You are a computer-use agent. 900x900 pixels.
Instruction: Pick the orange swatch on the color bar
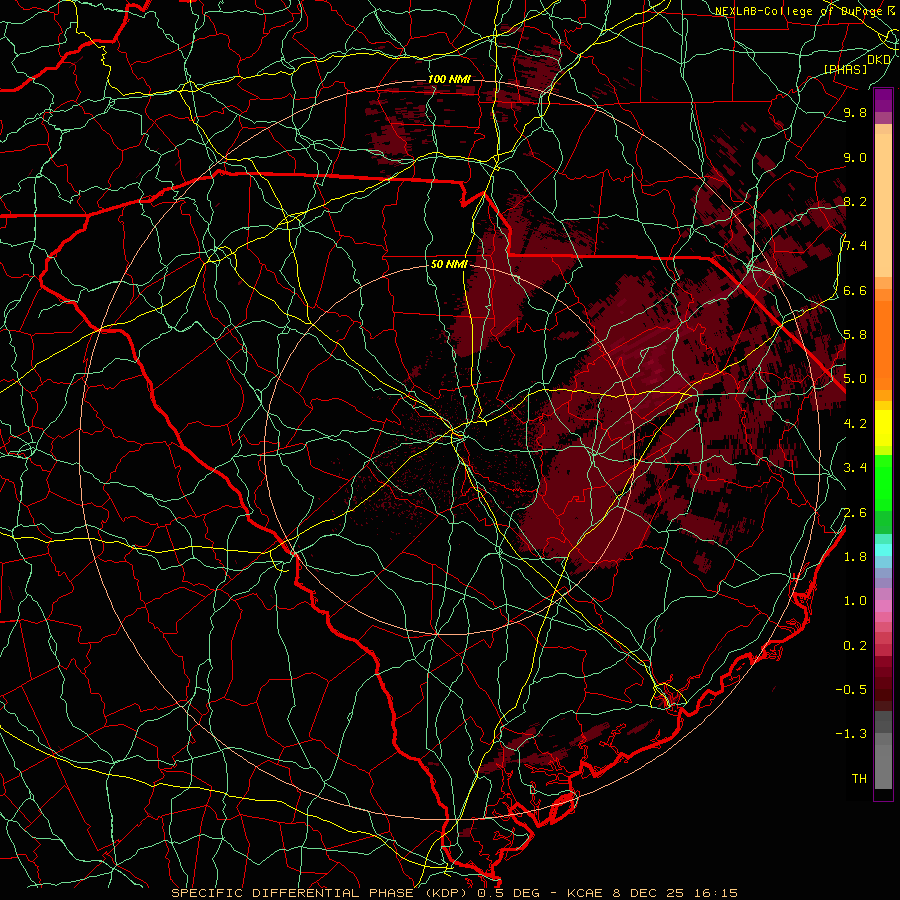pos(883,344)
